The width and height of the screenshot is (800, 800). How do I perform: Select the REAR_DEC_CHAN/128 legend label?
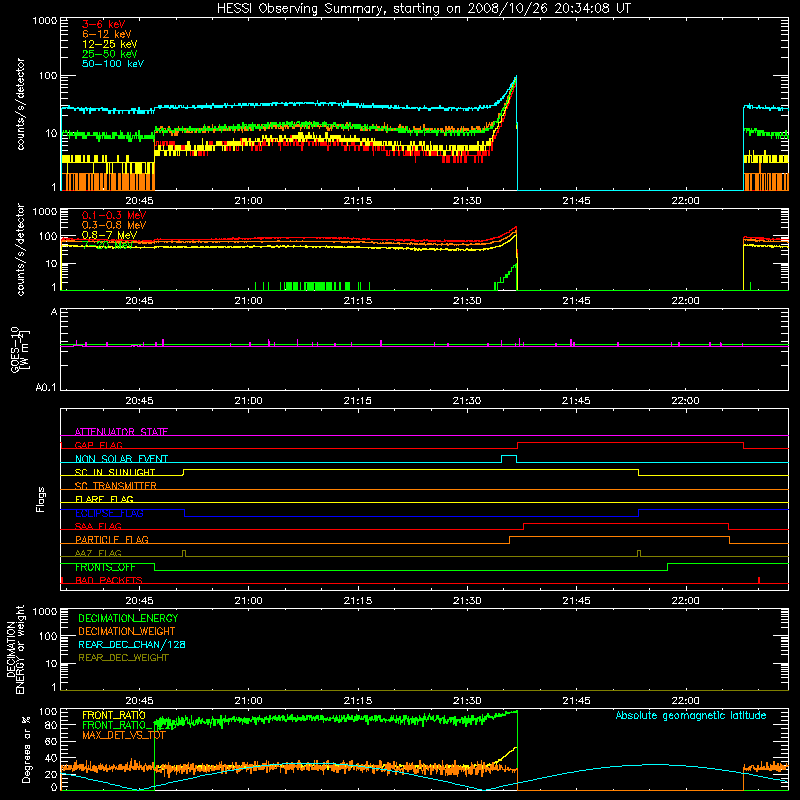(x=132, y=644)
